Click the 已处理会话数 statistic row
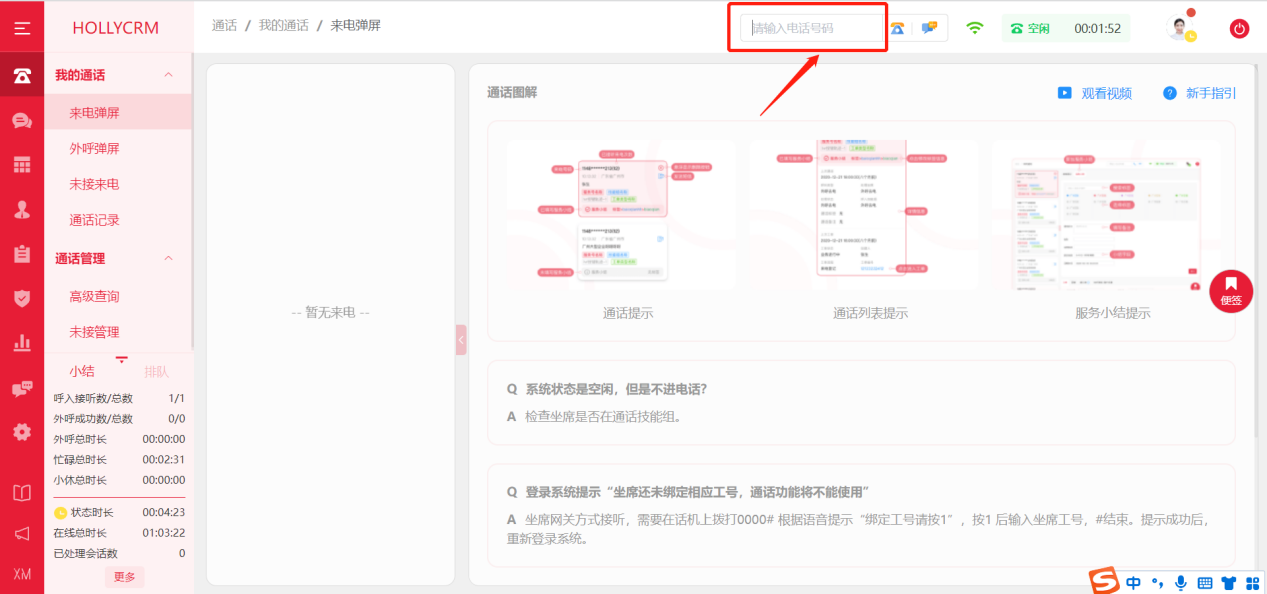 (x=119, y=553)
